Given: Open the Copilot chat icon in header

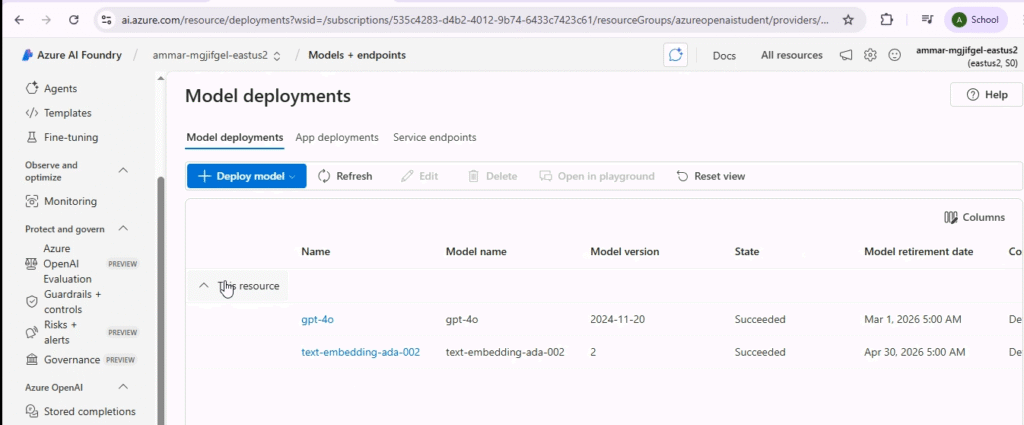Looking at the screenshot, I should coord(675,55).
